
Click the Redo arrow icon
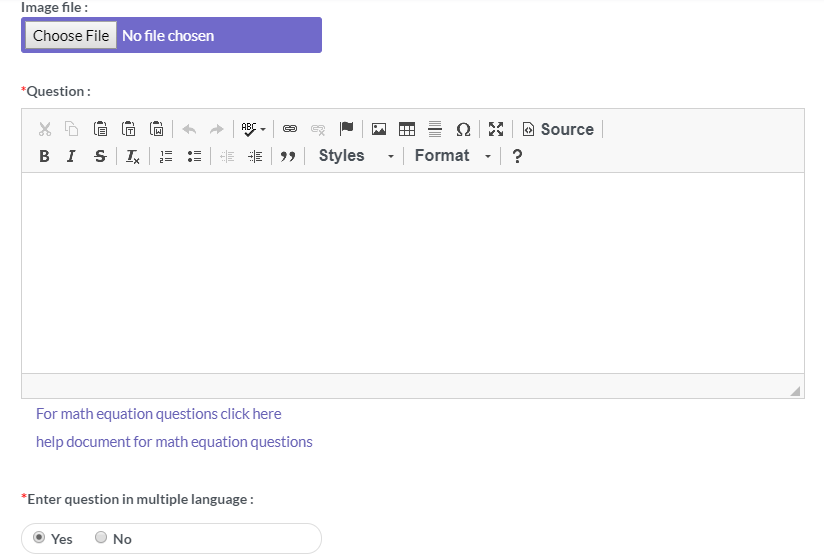click(x=217, y=129)
